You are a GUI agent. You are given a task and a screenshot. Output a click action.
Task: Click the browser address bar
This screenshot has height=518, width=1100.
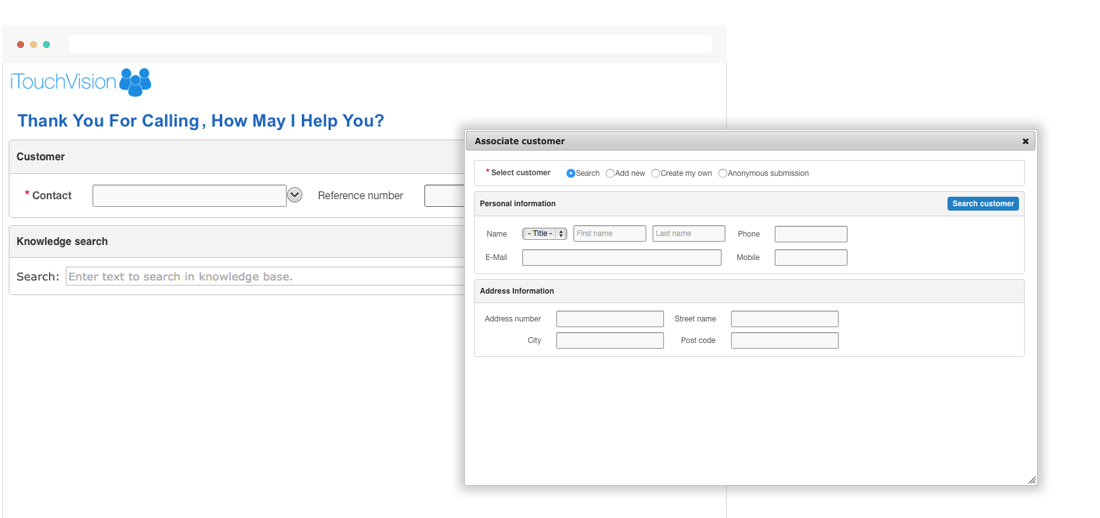tap(390, 44)
